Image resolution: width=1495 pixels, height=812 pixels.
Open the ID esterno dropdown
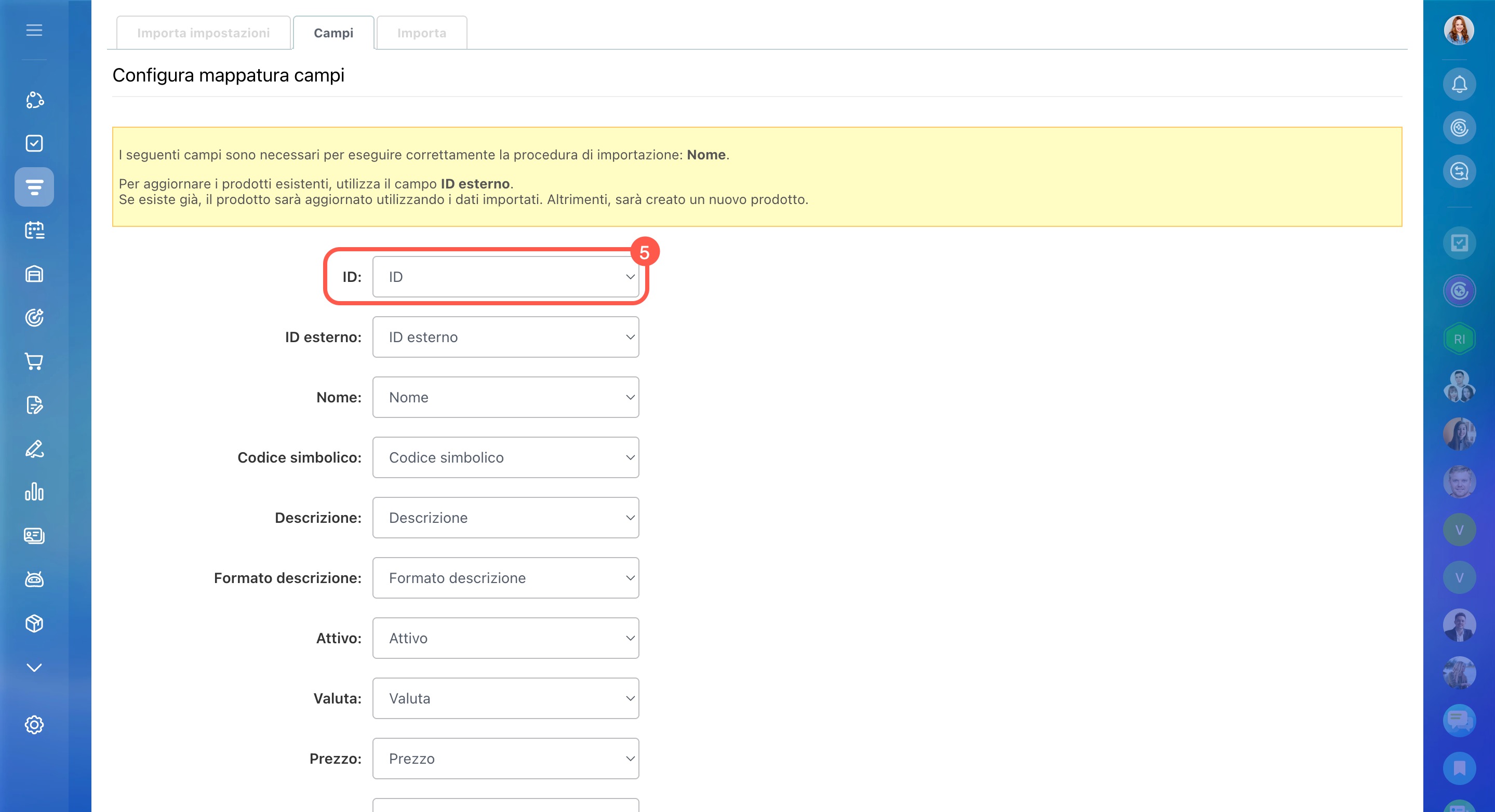click(x=505, y=337)
